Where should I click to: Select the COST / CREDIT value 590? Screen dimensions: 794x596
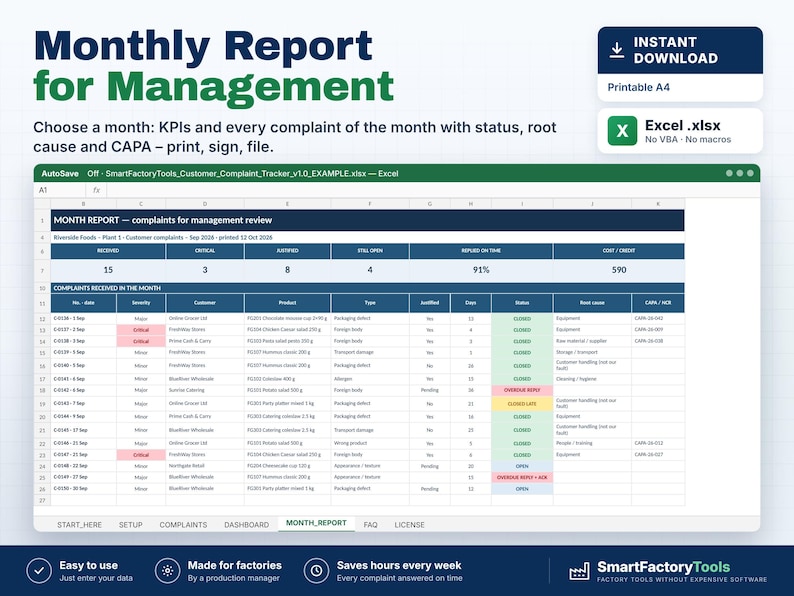[x=619, y=270]
